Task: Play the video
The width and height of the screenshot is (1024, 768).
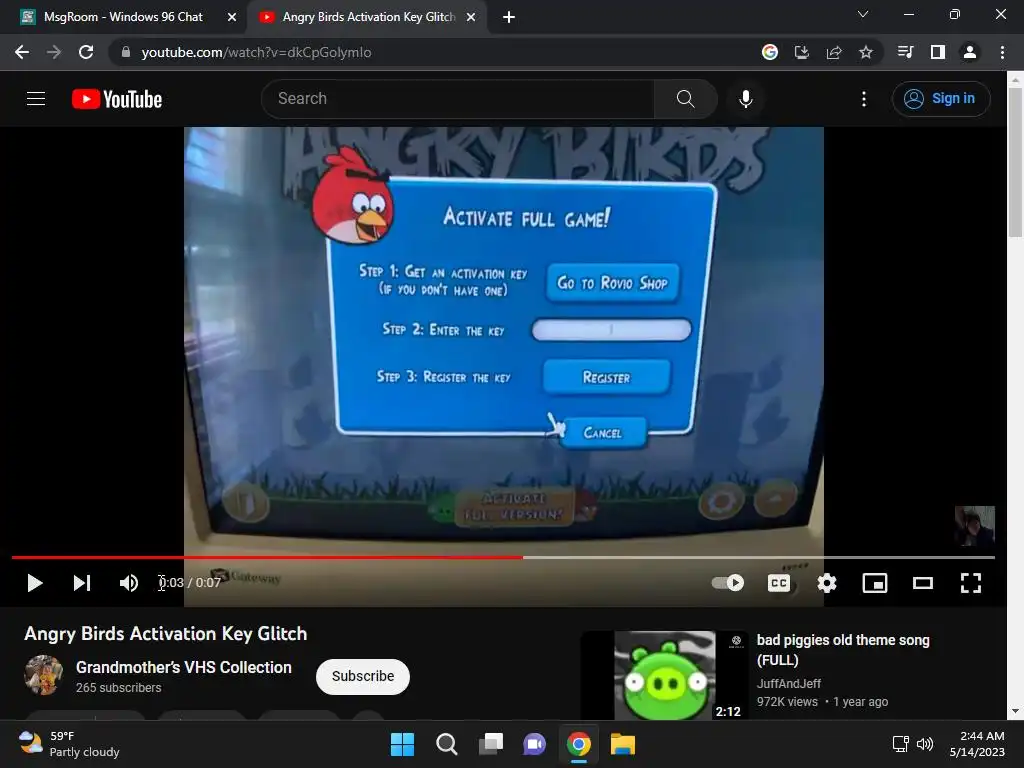Action: point(35,583)
